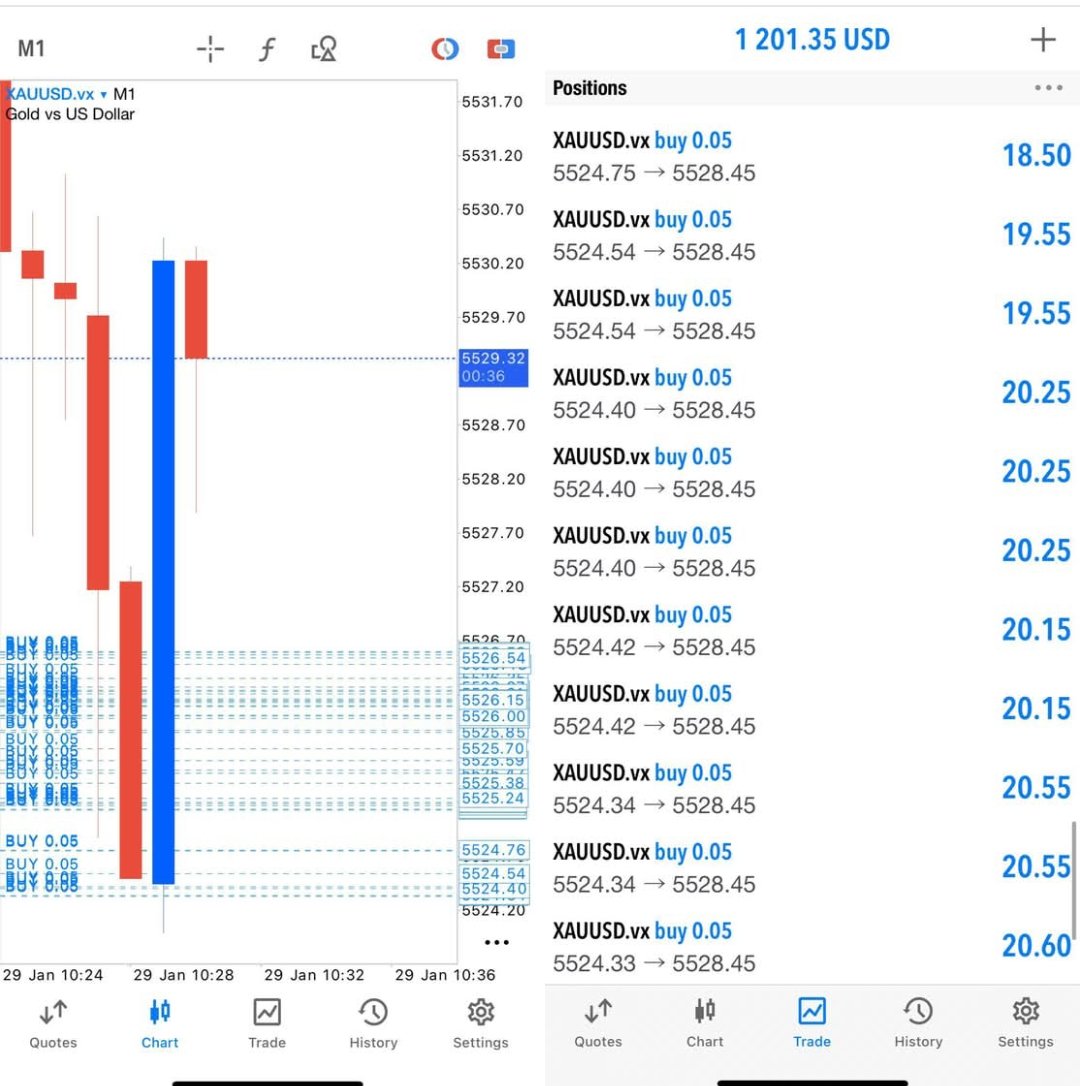Tap the 5524.54 order level price tag
This screenshot has width=1080, height=1086.
tap(493, 873)
